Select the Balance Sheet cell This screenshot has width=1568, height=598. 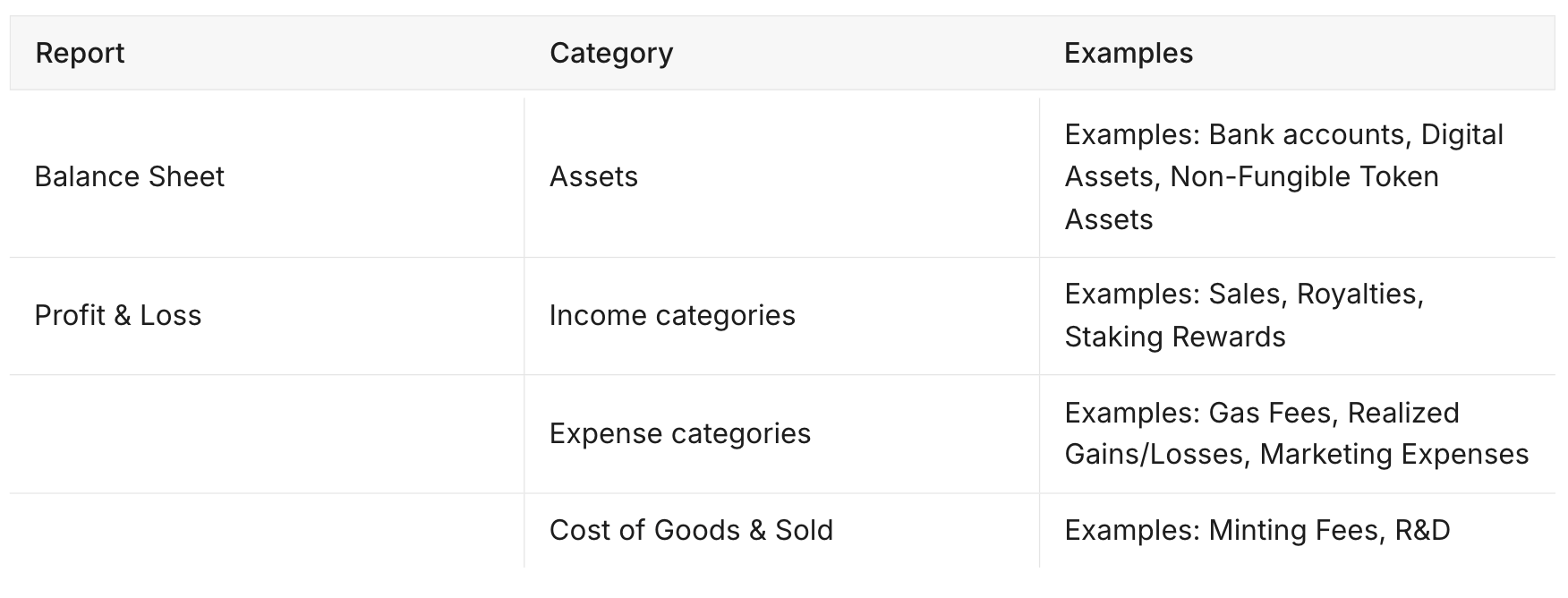pos(129,177)
